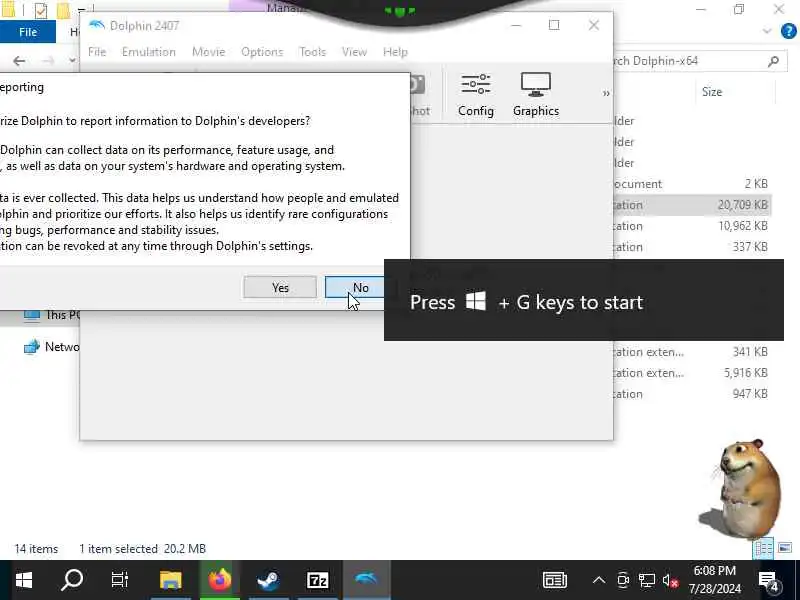Select the 341 KB extension row
The height and width of the screenshot is (600, 800).
click(x=692, y=352)
